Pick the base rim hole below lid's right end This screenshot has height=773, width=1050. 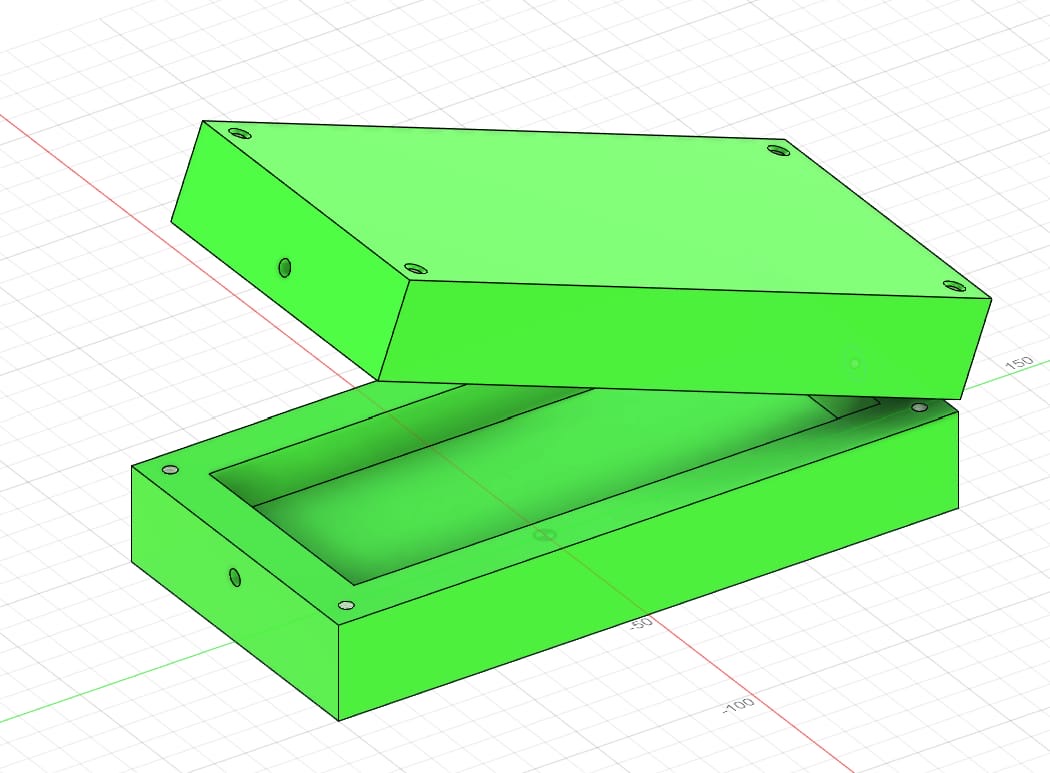click(919, 407)
